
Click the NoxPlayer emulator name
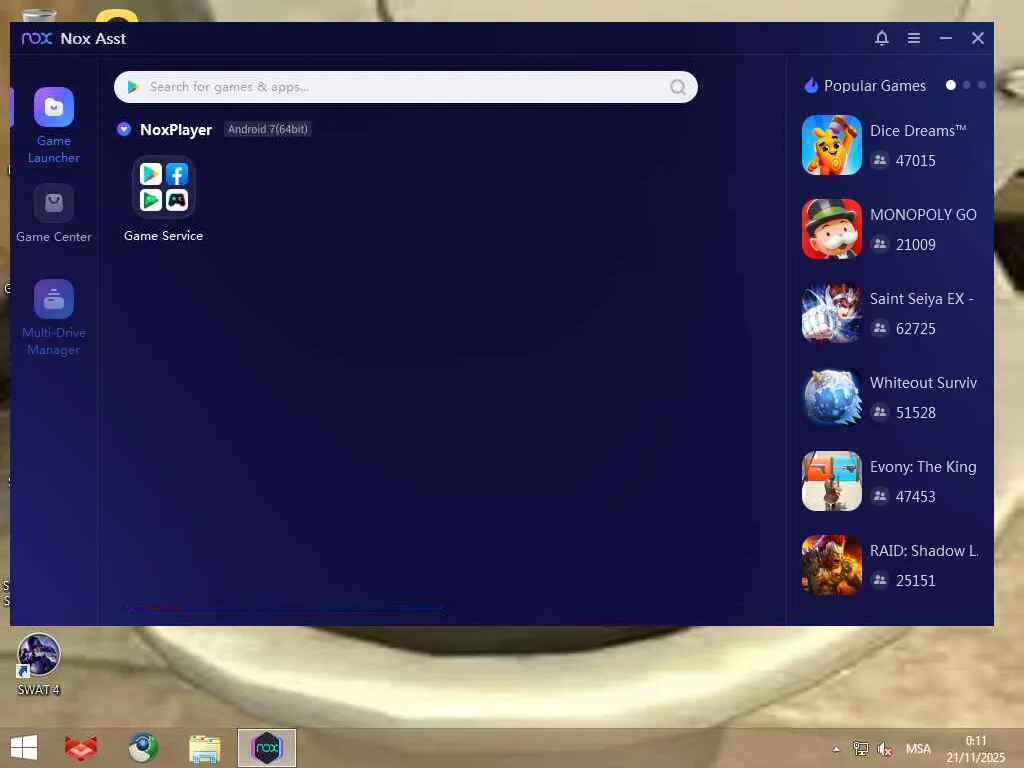[176, 129]
